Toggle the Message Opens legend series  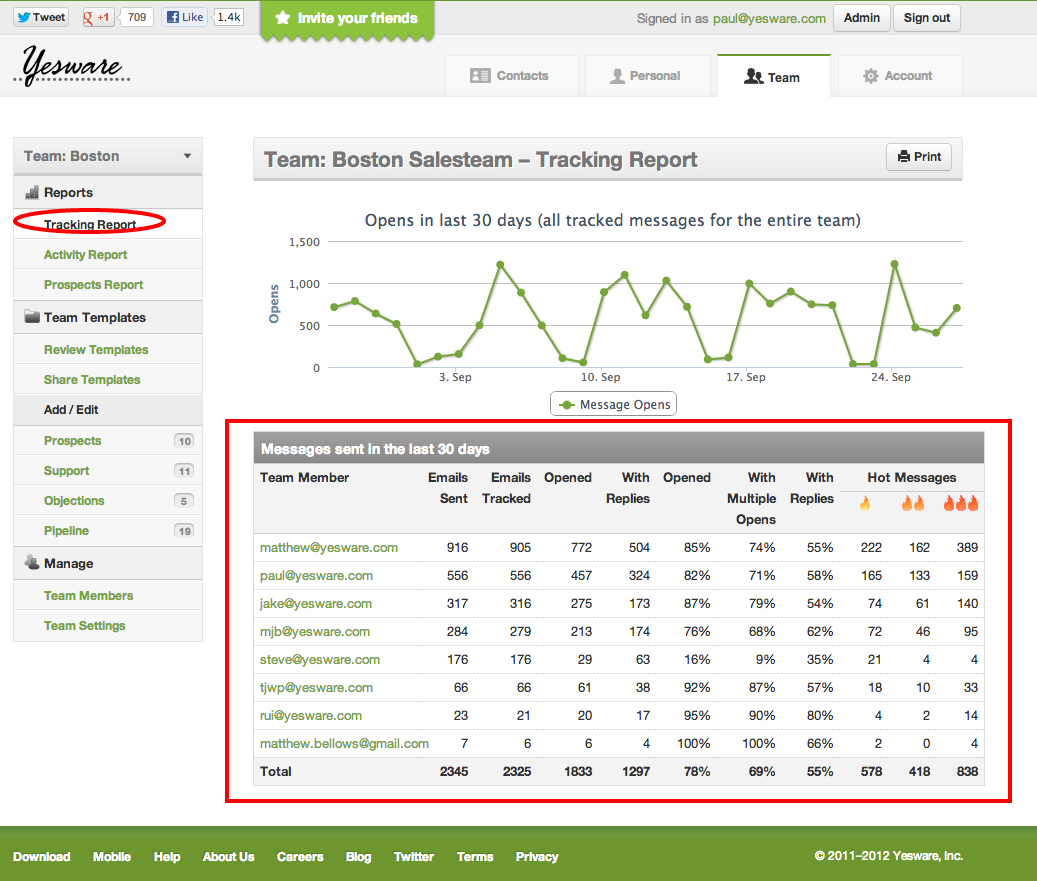tap(613, 404)
